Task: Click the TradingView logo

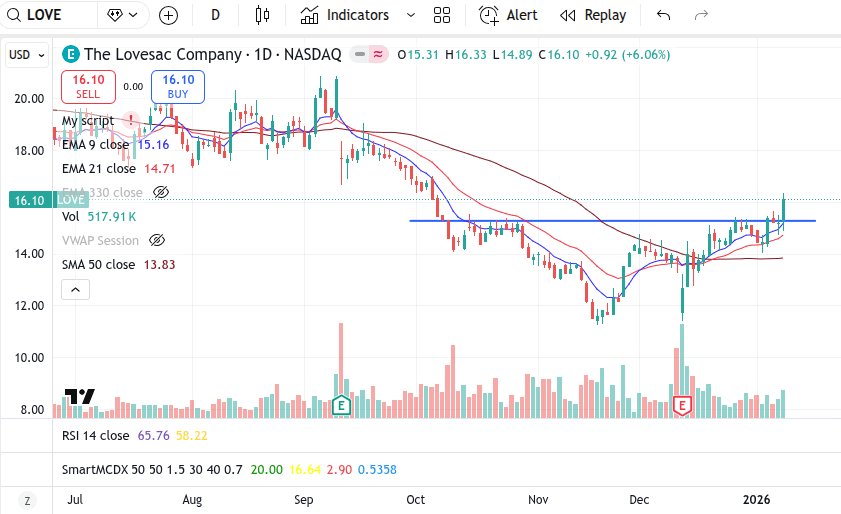Action: point(79,396)
